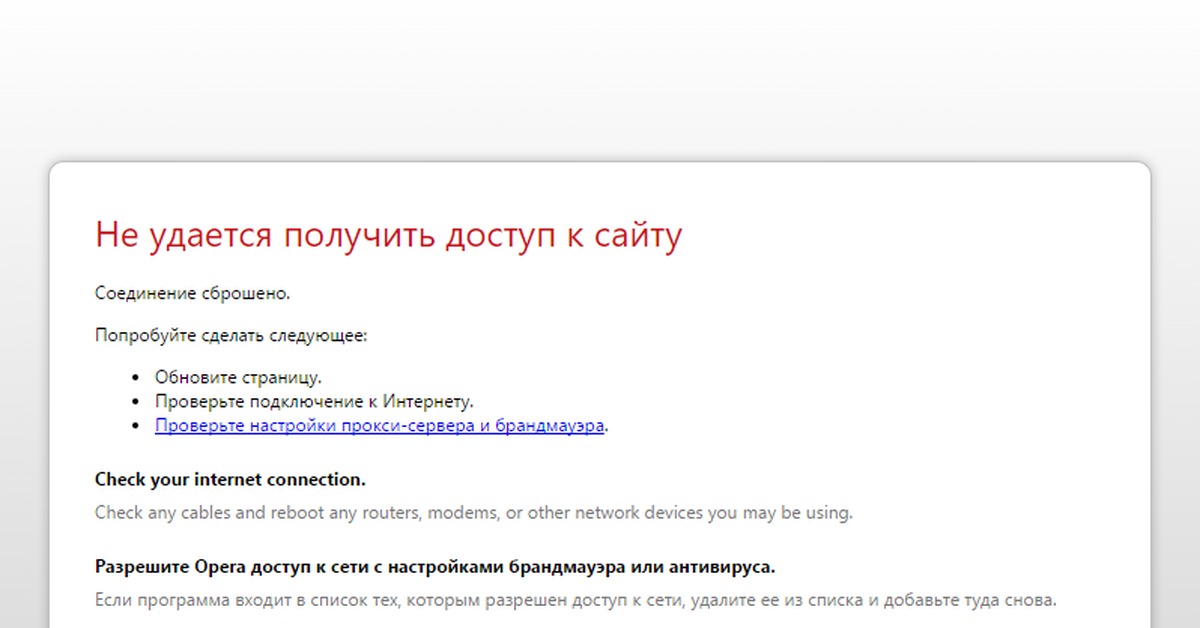
Task: Open the proxy and firewall settings link
Action: pyautogui.click(x=379, y=426)
